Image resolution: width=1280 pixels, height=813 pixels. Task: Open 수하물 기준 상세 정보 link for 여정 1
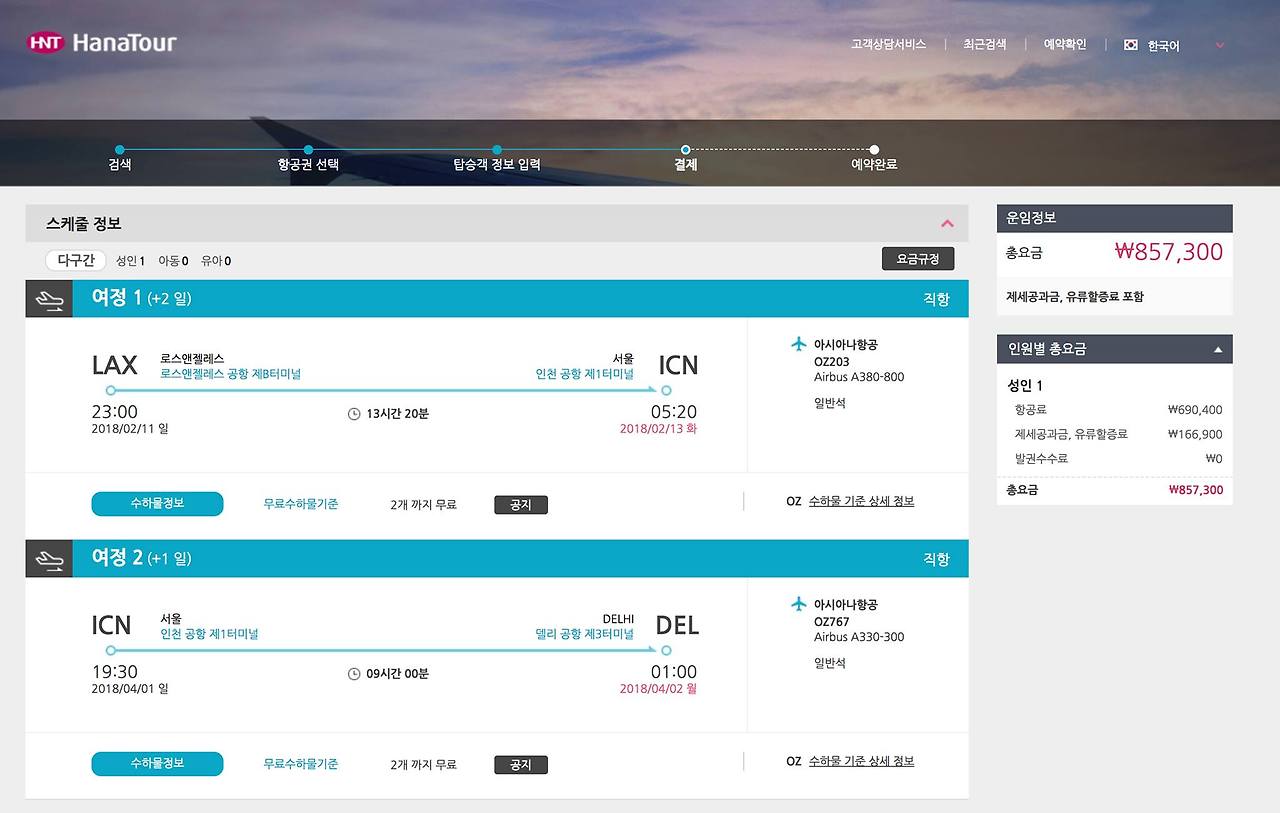pos(861,501)
